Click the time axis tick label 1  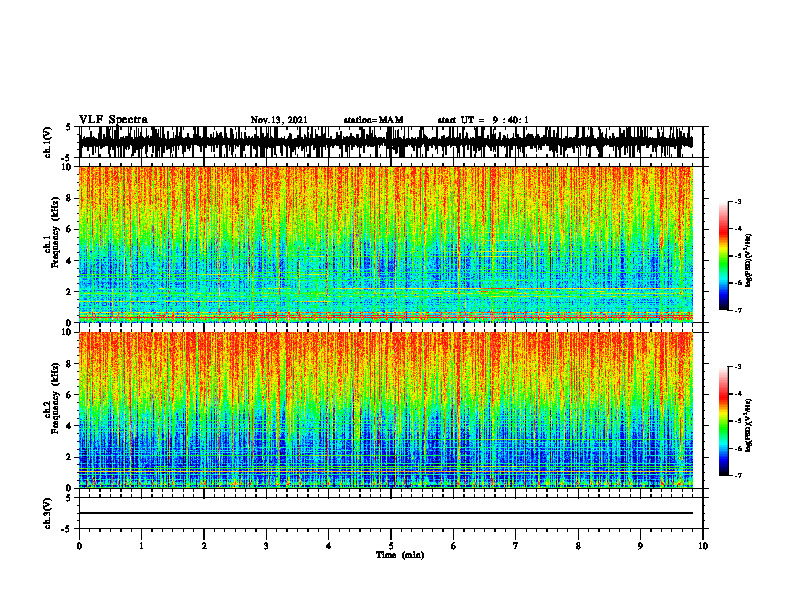(x=141, y=546)
